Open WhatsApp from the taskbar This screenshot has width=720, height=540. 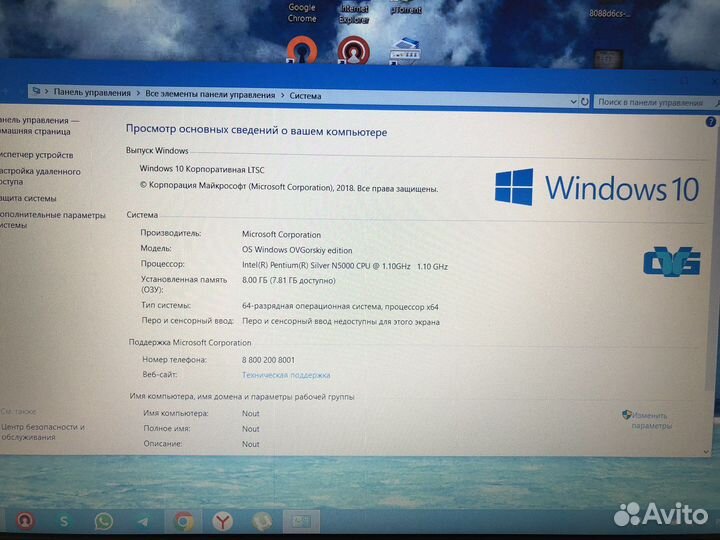pos(103,521)
